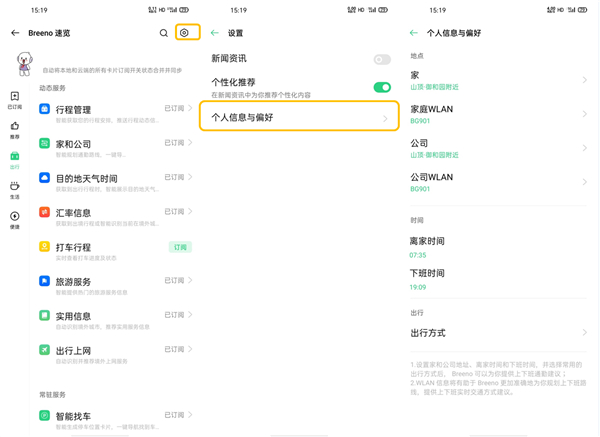Open the 公司WLAN BG901 setting
The width and height of the screenshot is (600, 437).
498,182
